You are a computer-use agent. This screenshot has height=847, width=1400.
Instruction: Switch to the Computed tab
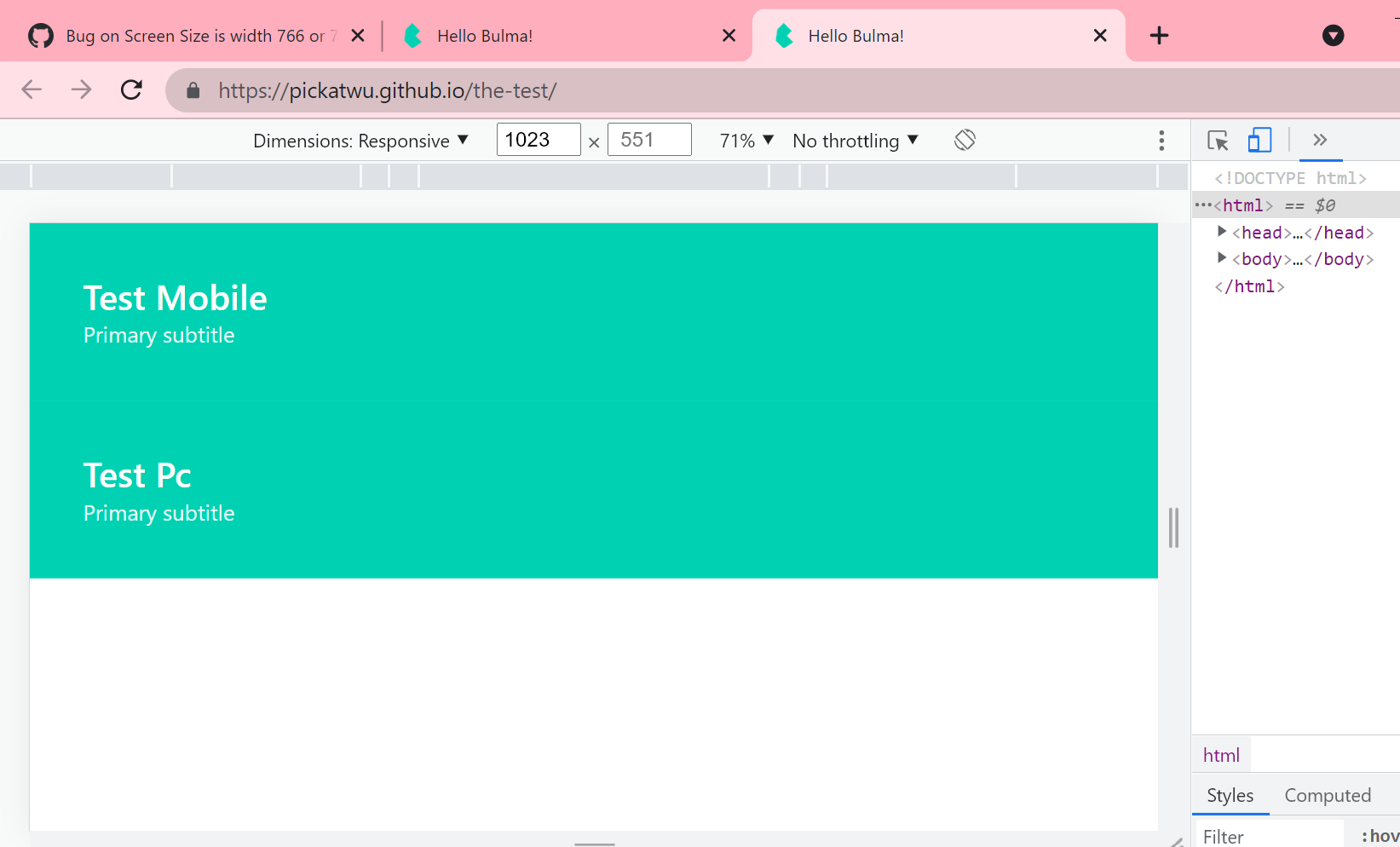click(1328, 794)
